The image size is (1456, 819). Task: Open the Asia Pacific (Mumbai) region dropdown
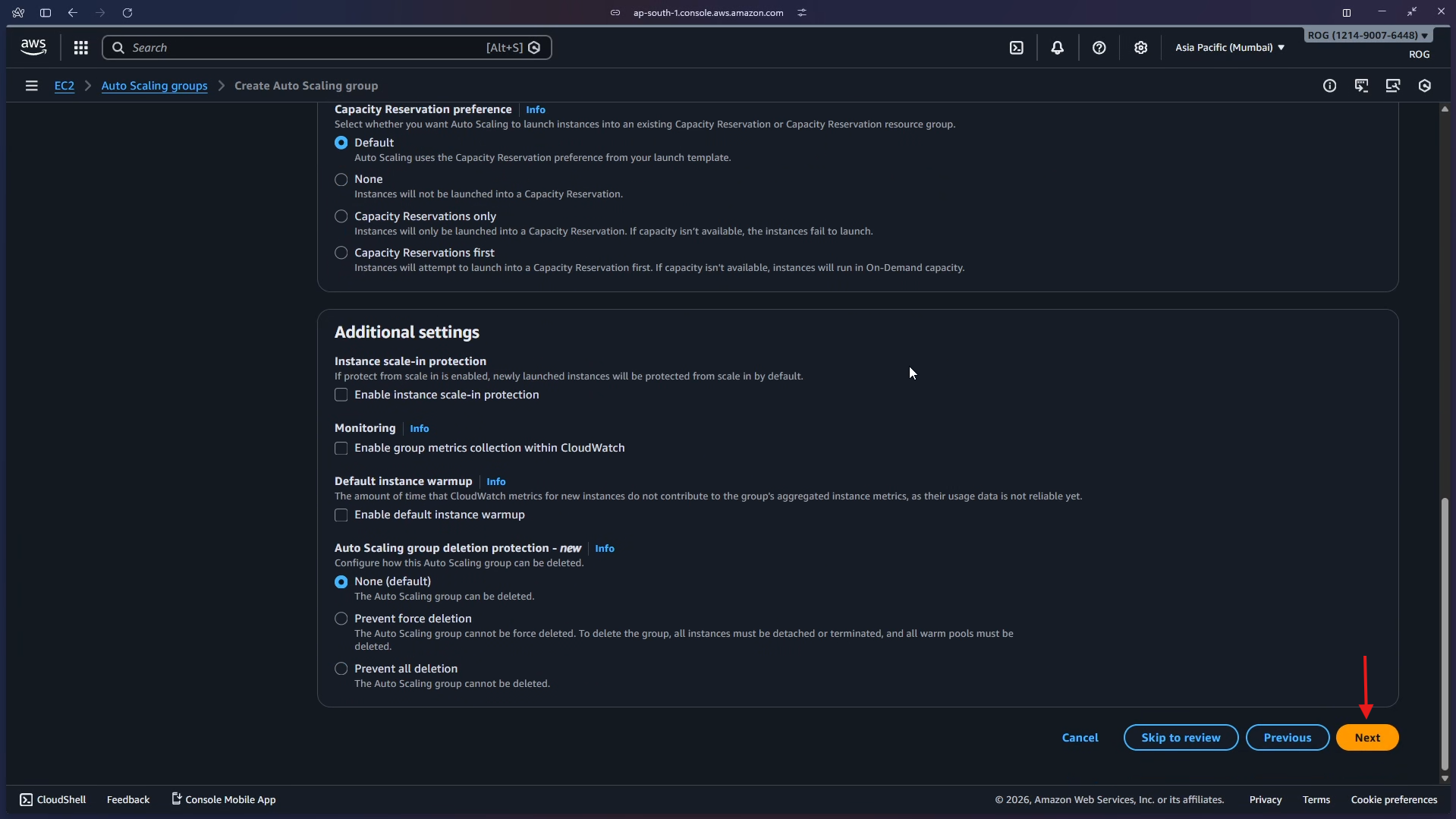[1228, 47]
